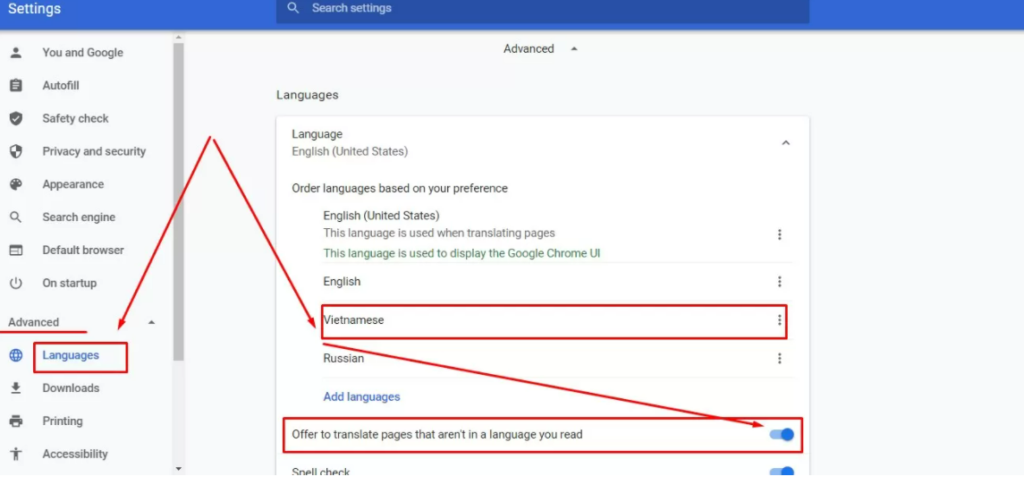Open Accessibility settings

(x=75, y=454)
